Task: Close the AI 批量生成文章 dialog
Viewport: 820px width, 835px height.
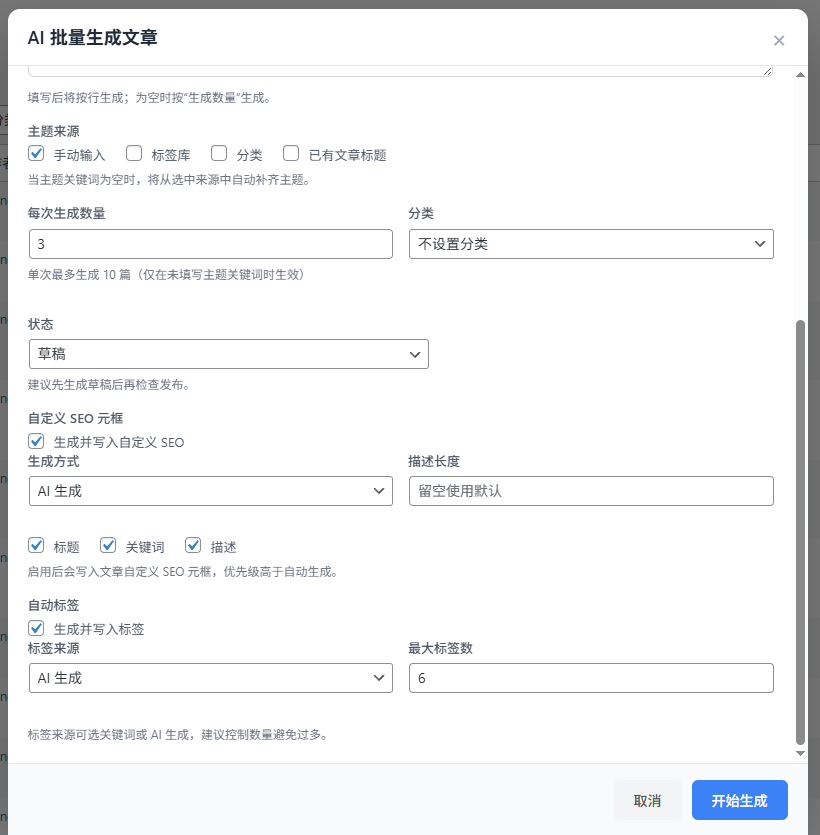Action: (779, 41)
